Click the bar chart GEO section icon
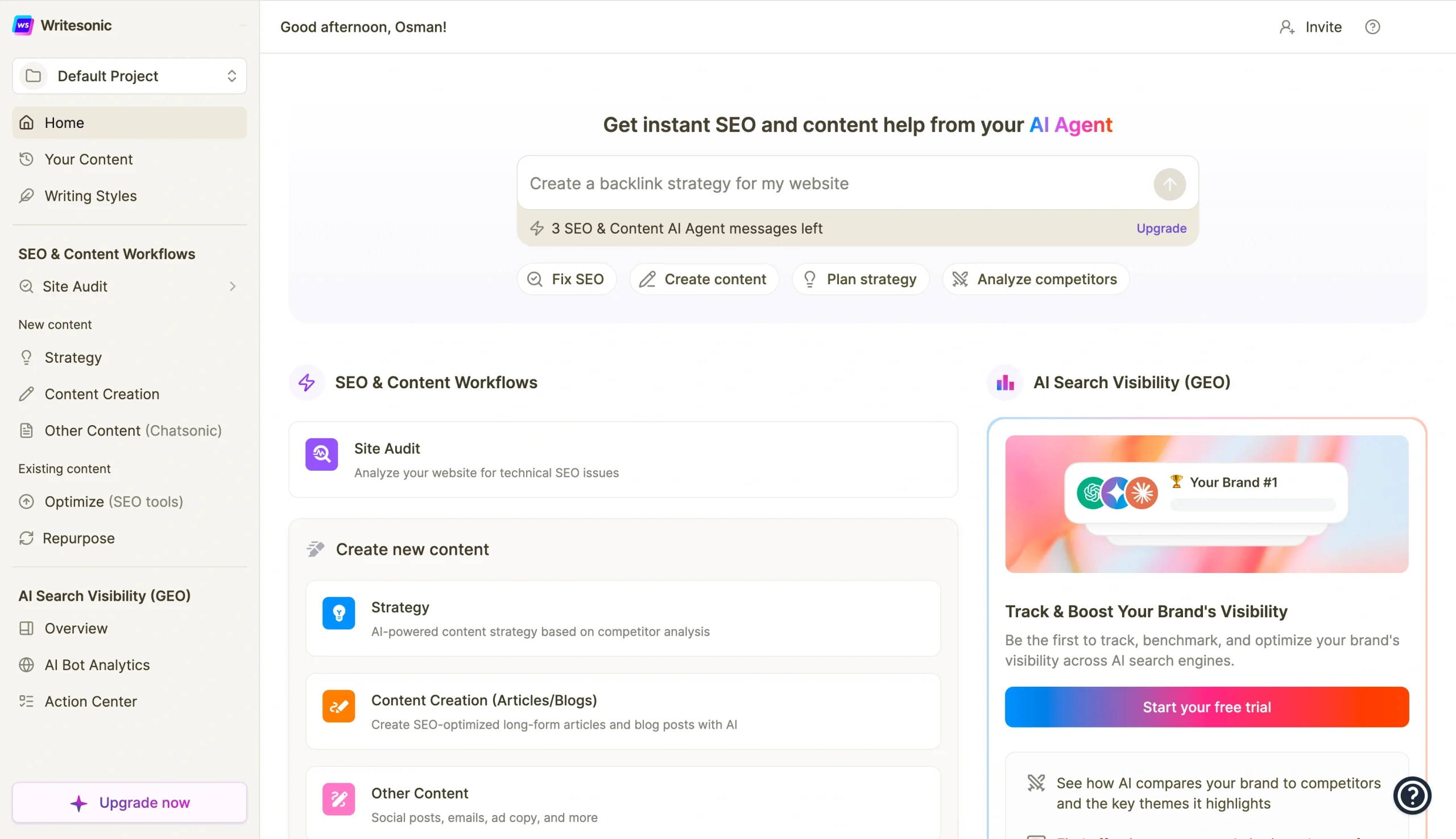The image size is (1456, 839). [1005, 383]
